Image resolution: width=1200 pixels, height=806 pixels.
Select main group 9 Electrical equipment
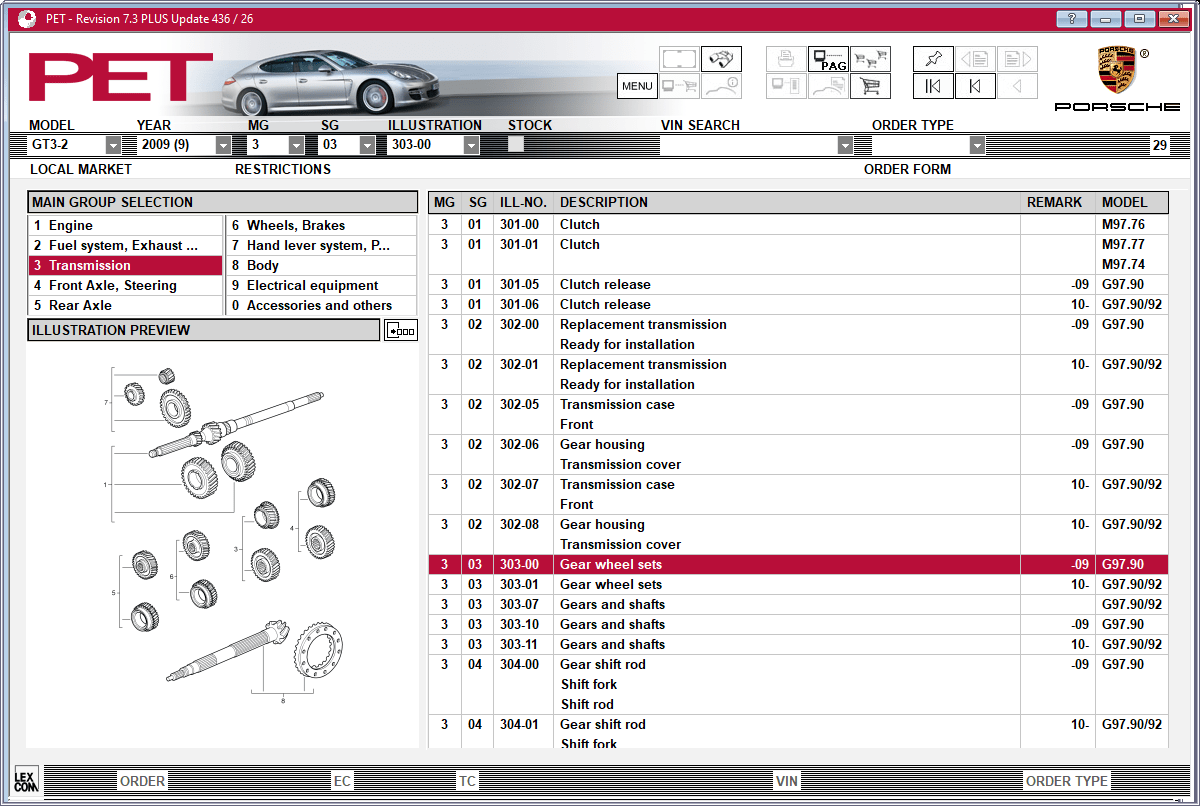coord(322,286)
